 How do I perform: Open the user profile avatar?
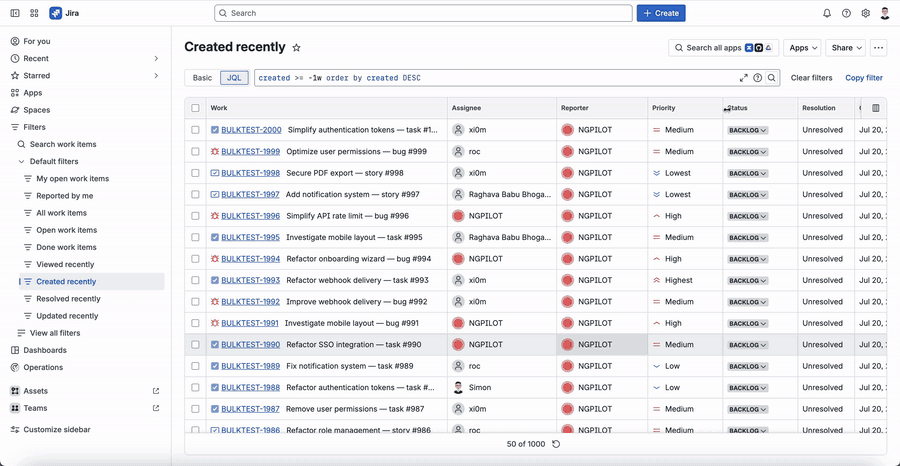tap(885, 13)
